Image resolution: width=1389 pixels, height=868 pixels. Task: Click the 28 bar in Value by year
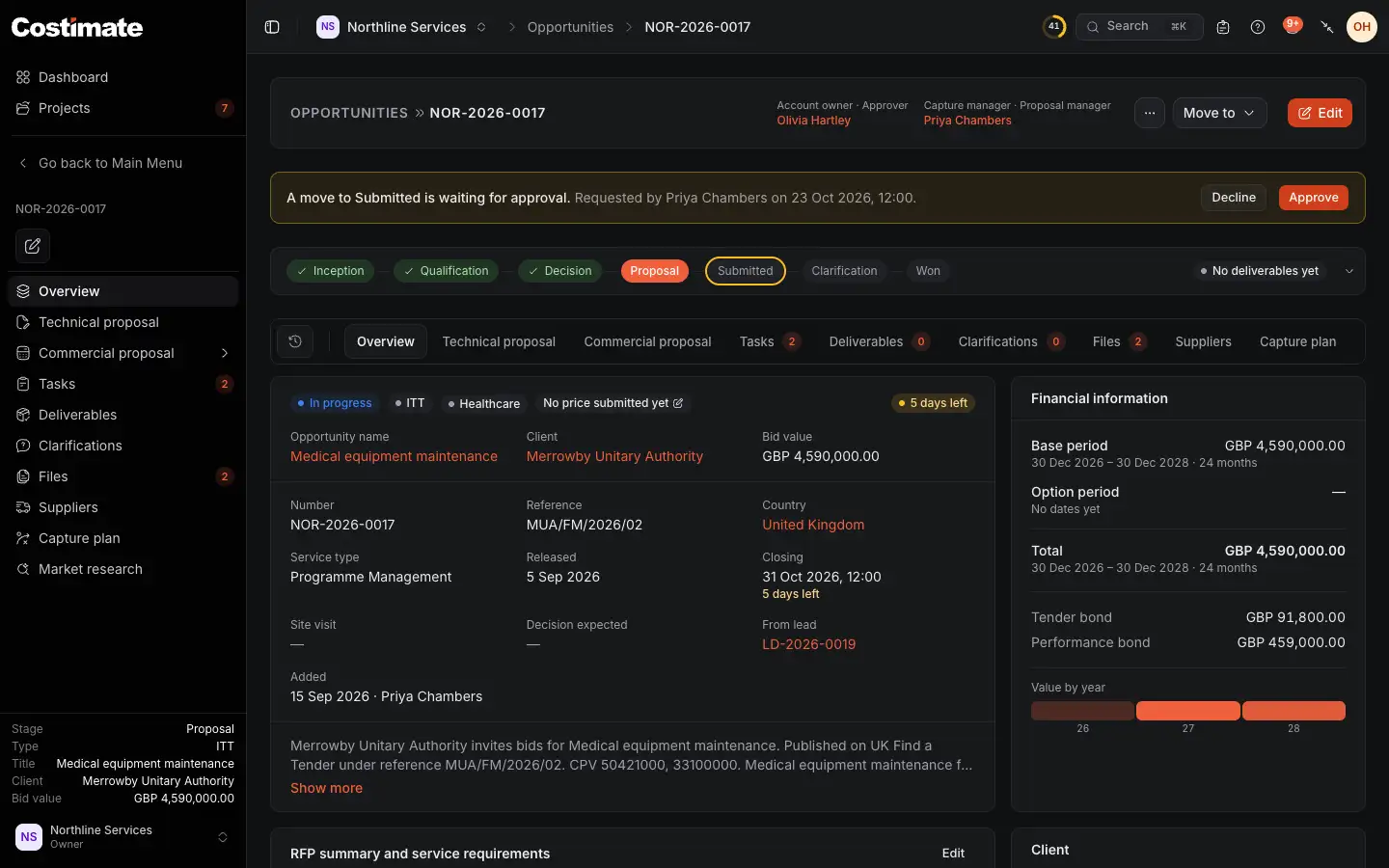pyautogui.click(x=1294, y=712)
